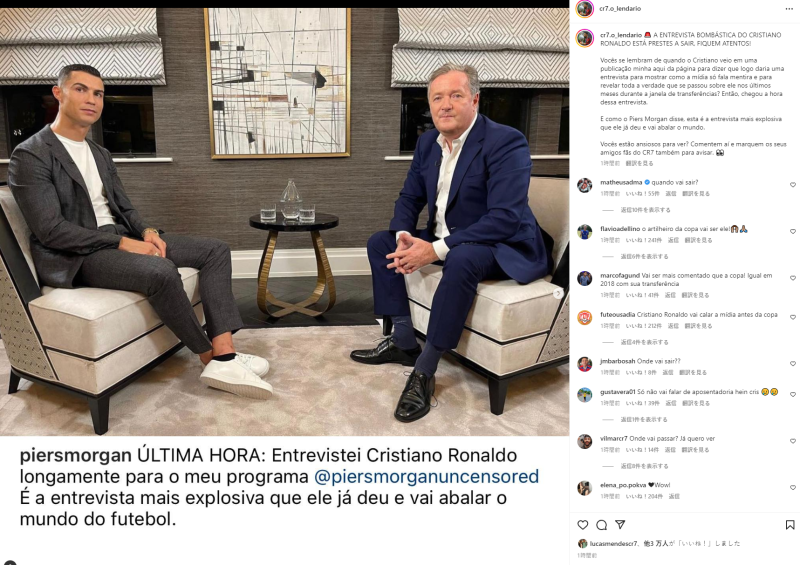Image resolution: width=800 pixels, height=565 pixels.
Task: View translation of gustavera01's comment
Action: (696, 403)
